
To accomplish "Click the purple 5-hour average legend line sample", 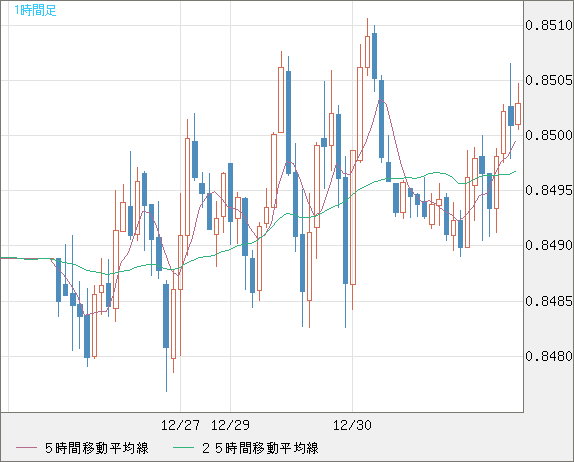I will [26, 448].
